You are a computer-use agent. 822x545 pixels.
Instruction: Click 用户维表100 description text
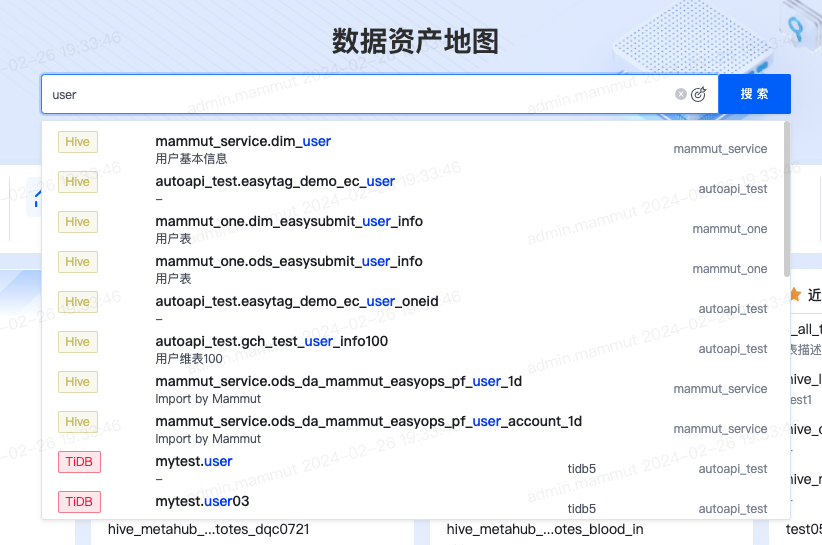click(189, 359)
